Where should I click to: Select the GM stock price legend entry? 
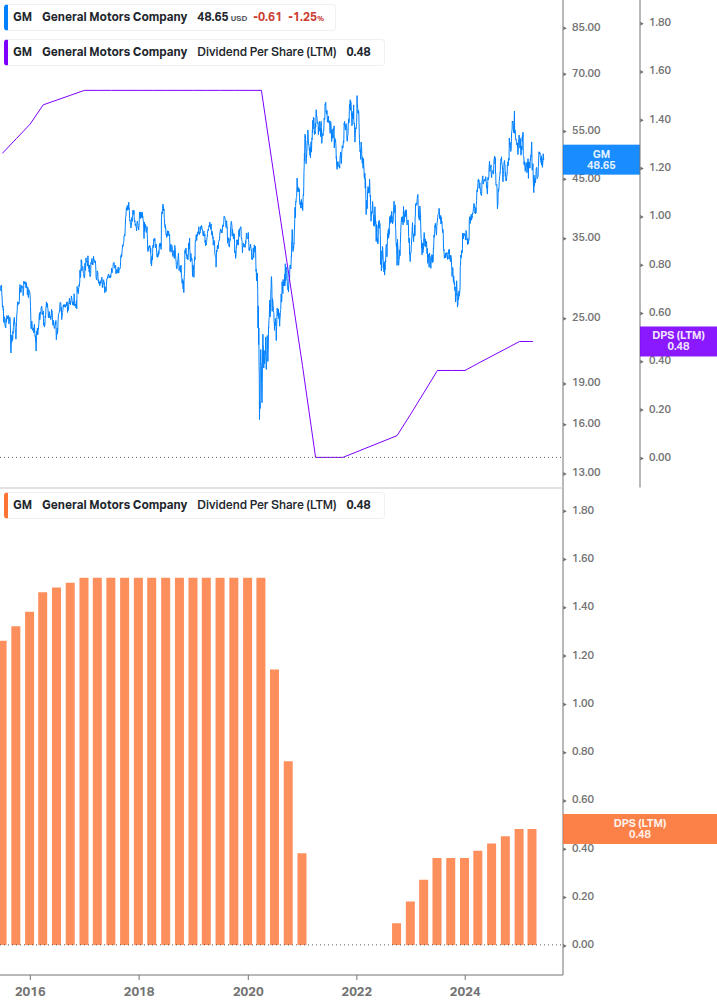(170, 17)
